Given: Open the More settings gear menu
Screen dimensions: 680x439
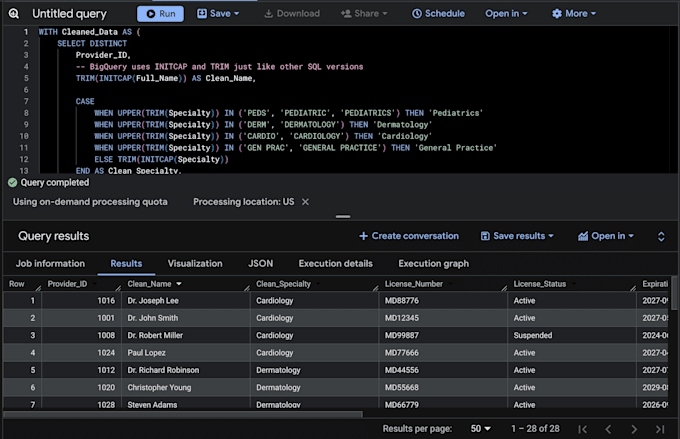Looking at the screenshot, I should [x=574, y=14].
